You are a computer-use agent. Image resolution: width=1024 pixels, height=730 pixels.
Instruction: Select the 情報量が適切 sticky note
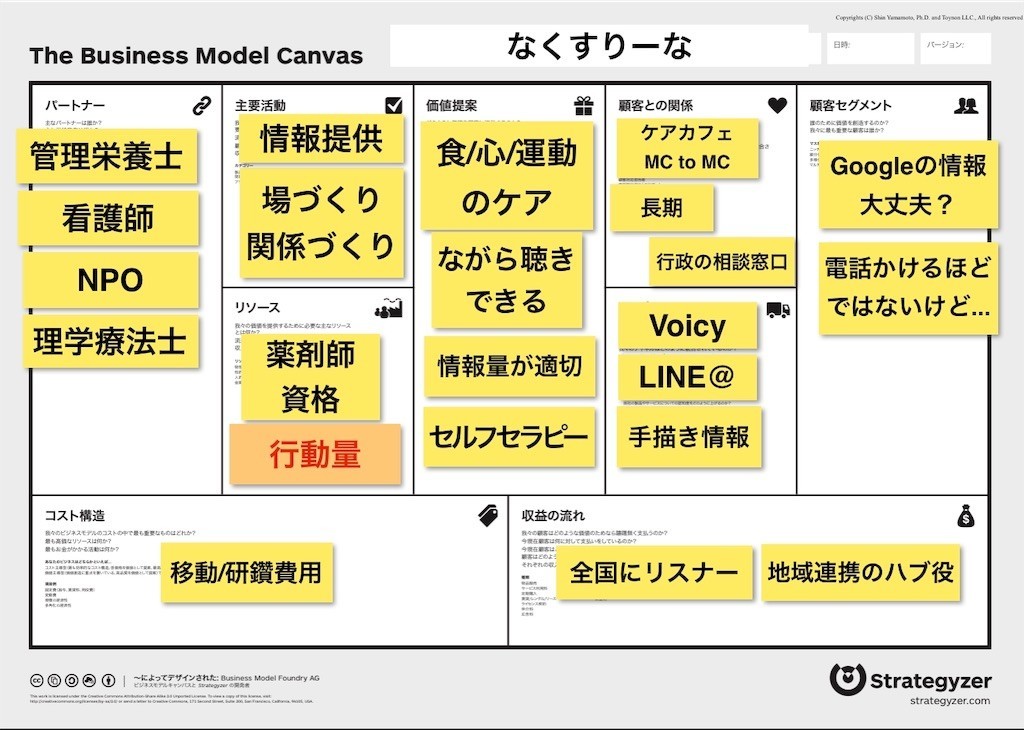point(510,366)
